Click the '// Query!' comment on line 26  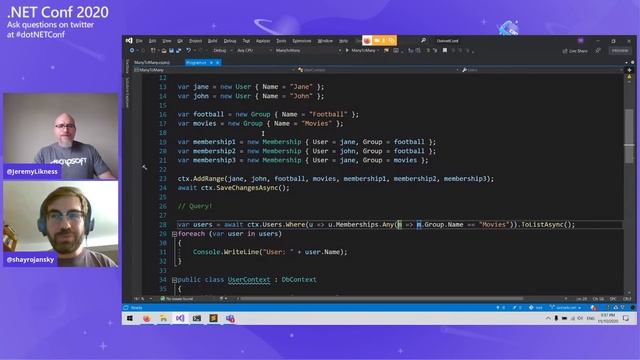click(x=195, y=206)
